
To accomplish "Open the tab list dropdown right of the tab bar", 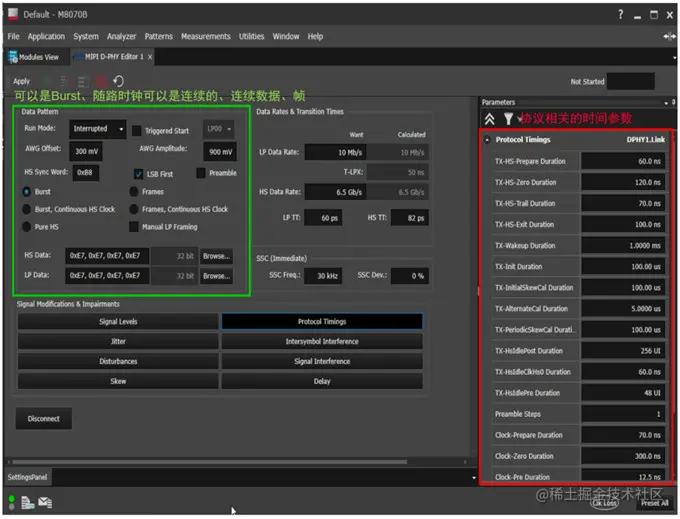I will pos(674,57).
